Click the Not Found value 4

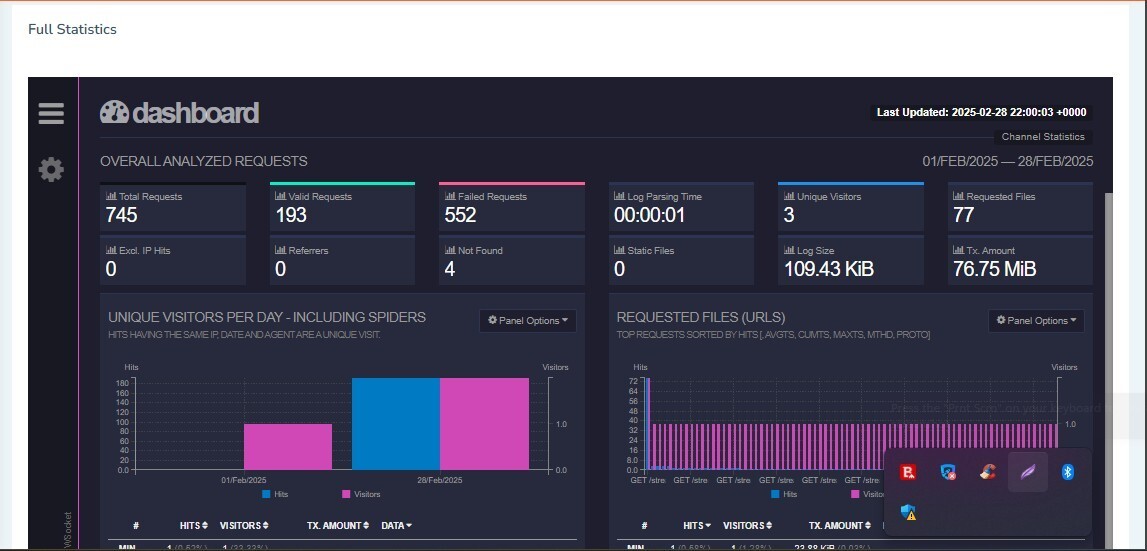(x=450, y=269)
